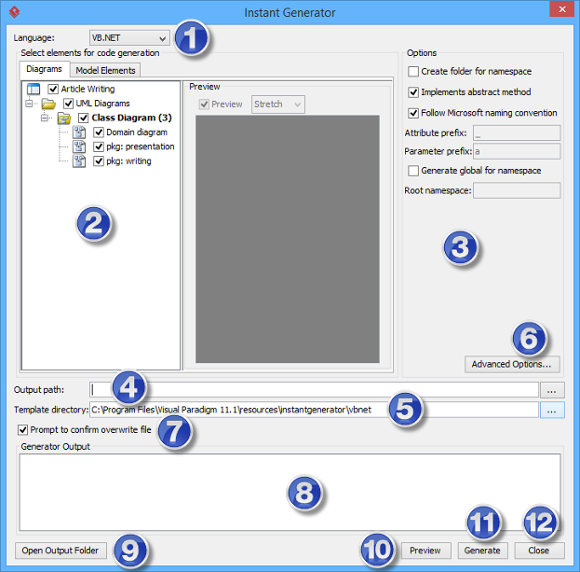Click the Generate button
The image size is (580, 572).
click(x=482, y=550)
